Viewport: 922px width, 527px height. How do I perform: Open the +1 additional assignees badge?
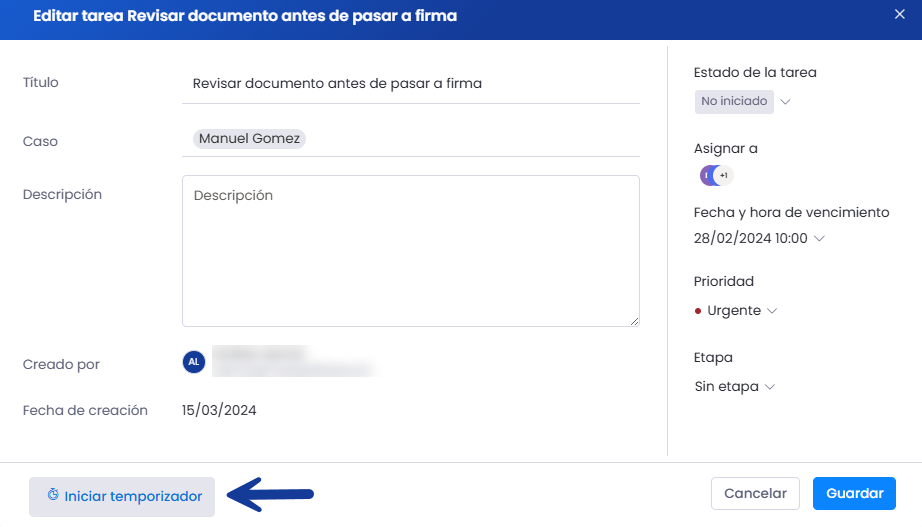pyautogui.click(x=723, y=175)
